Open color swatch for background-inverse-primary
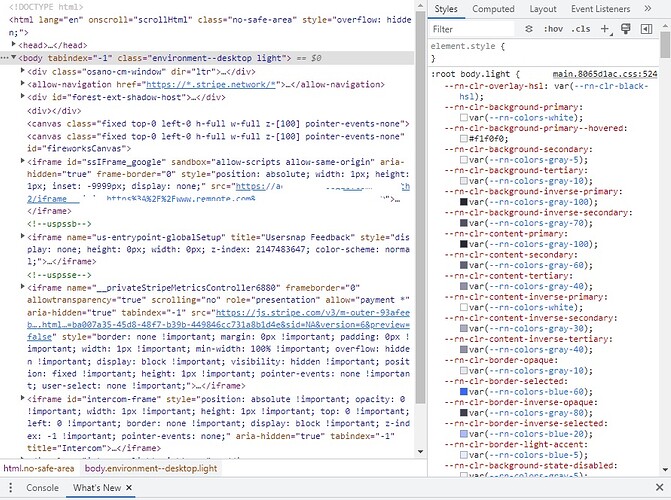 coord(463,202)
